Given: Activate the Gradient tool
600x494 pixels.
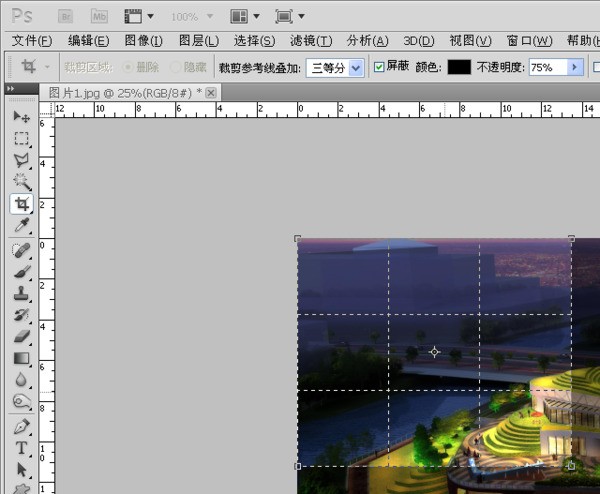Looking at the screenshot, I should point(21,358).
